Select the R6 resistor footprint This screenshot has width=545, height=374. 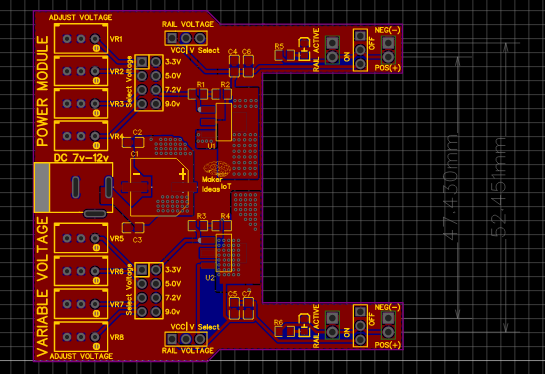click(x=284, y=331)
